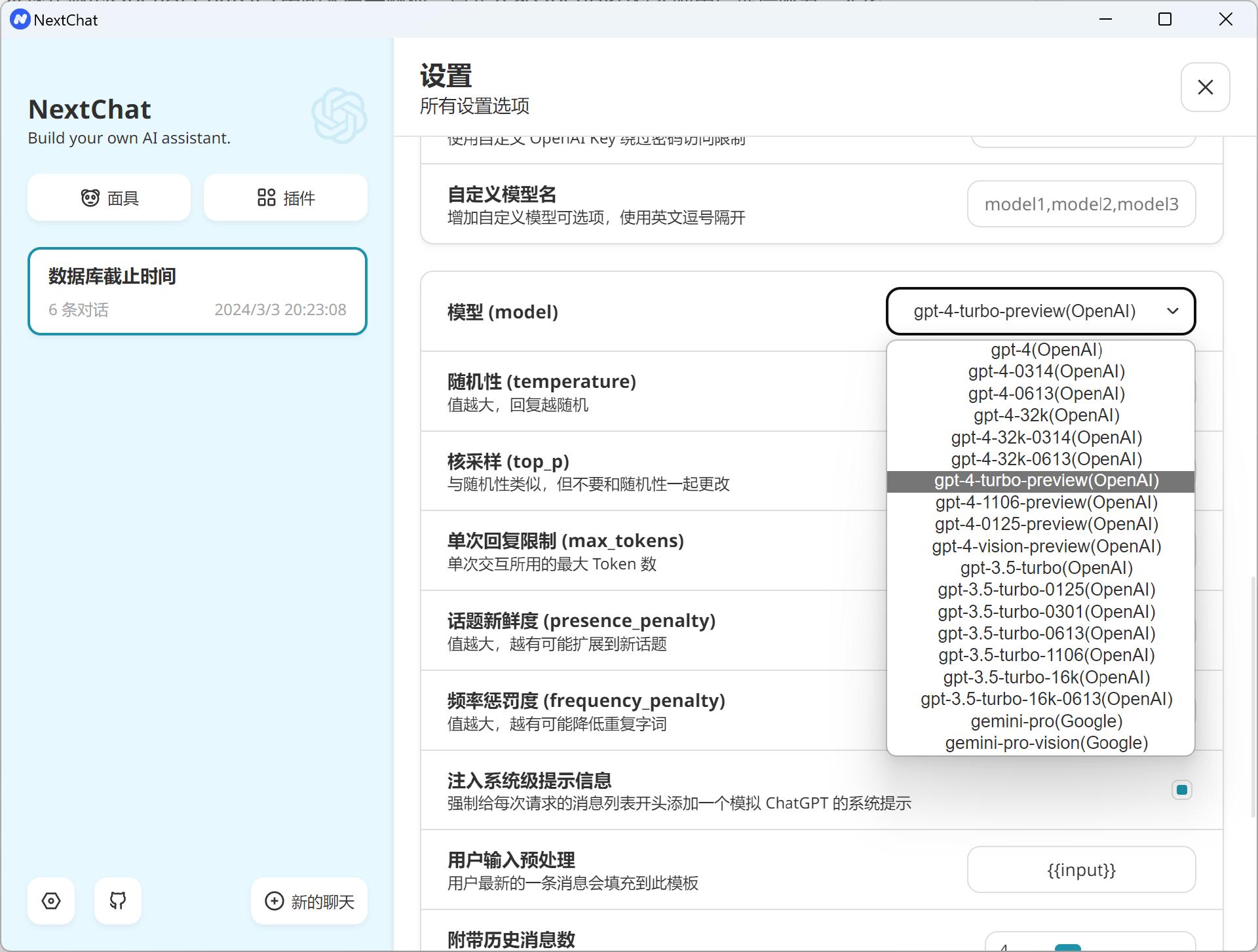Start a 新的聊天 conversation
Image resolution: width=1258 pixels, height=952 pixels.
309,902
